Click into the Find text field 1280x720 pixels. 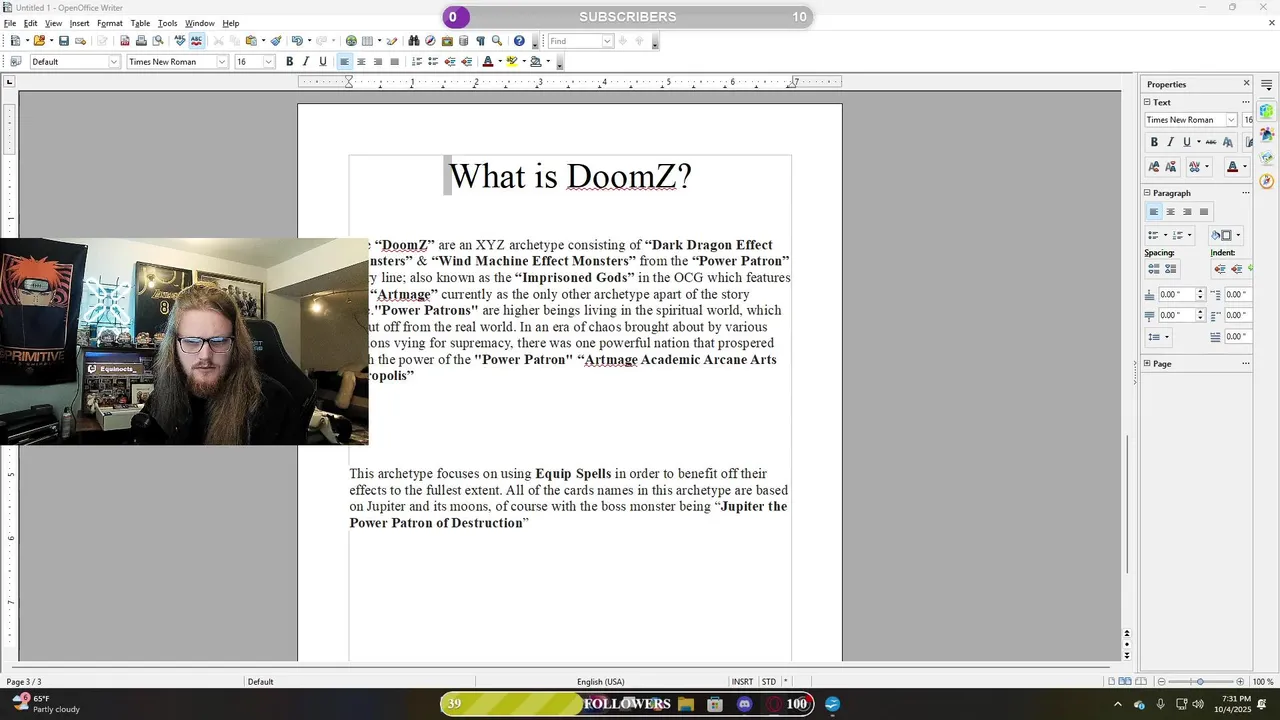point(574,41)
